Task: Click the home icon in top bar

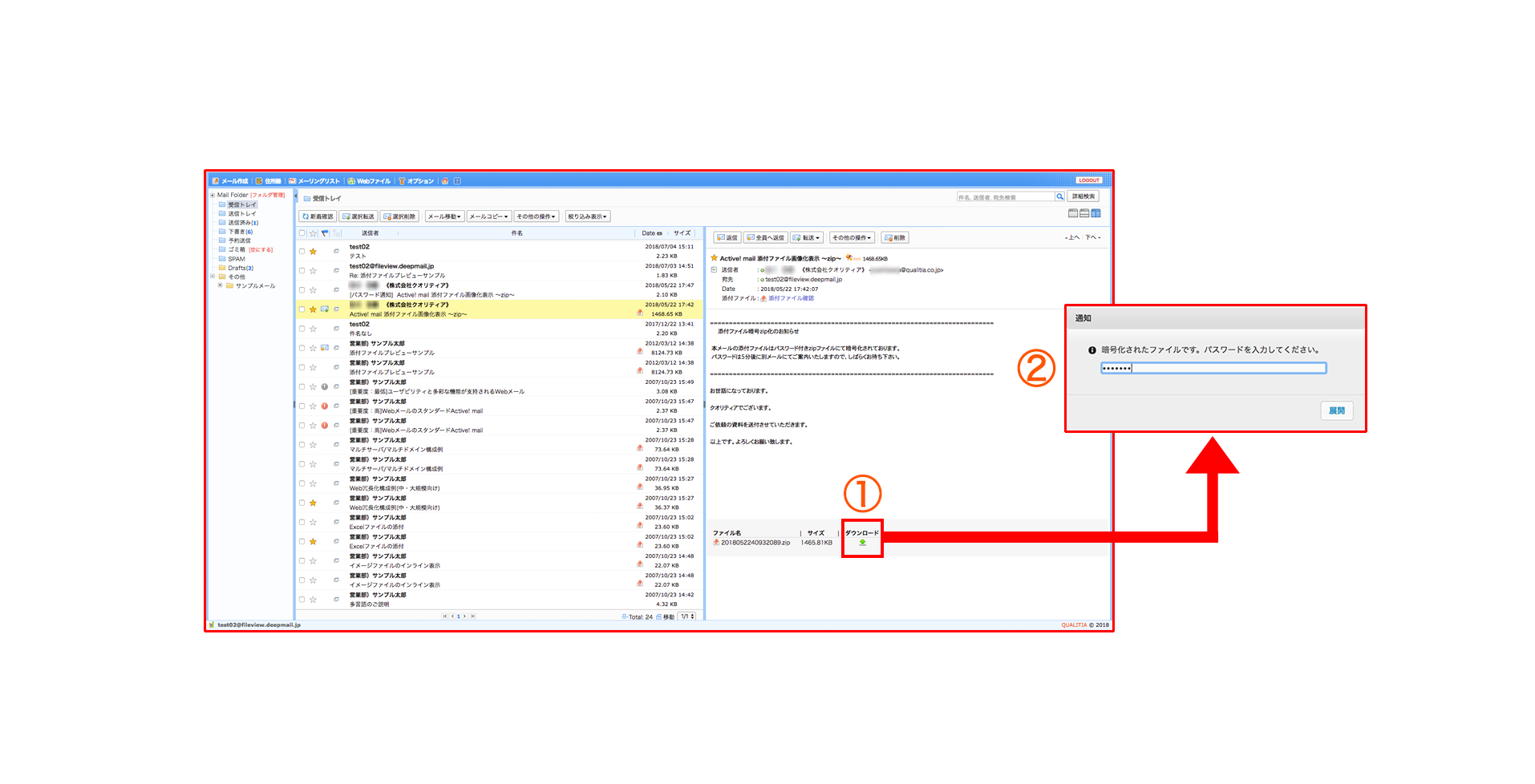Action: point(445,181)
